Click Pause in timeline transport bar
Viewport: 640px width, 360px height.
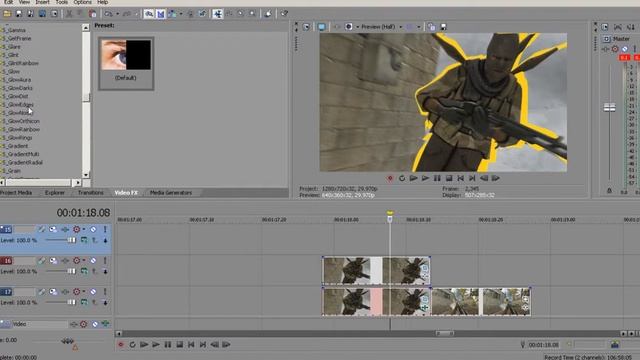point(168,345)
